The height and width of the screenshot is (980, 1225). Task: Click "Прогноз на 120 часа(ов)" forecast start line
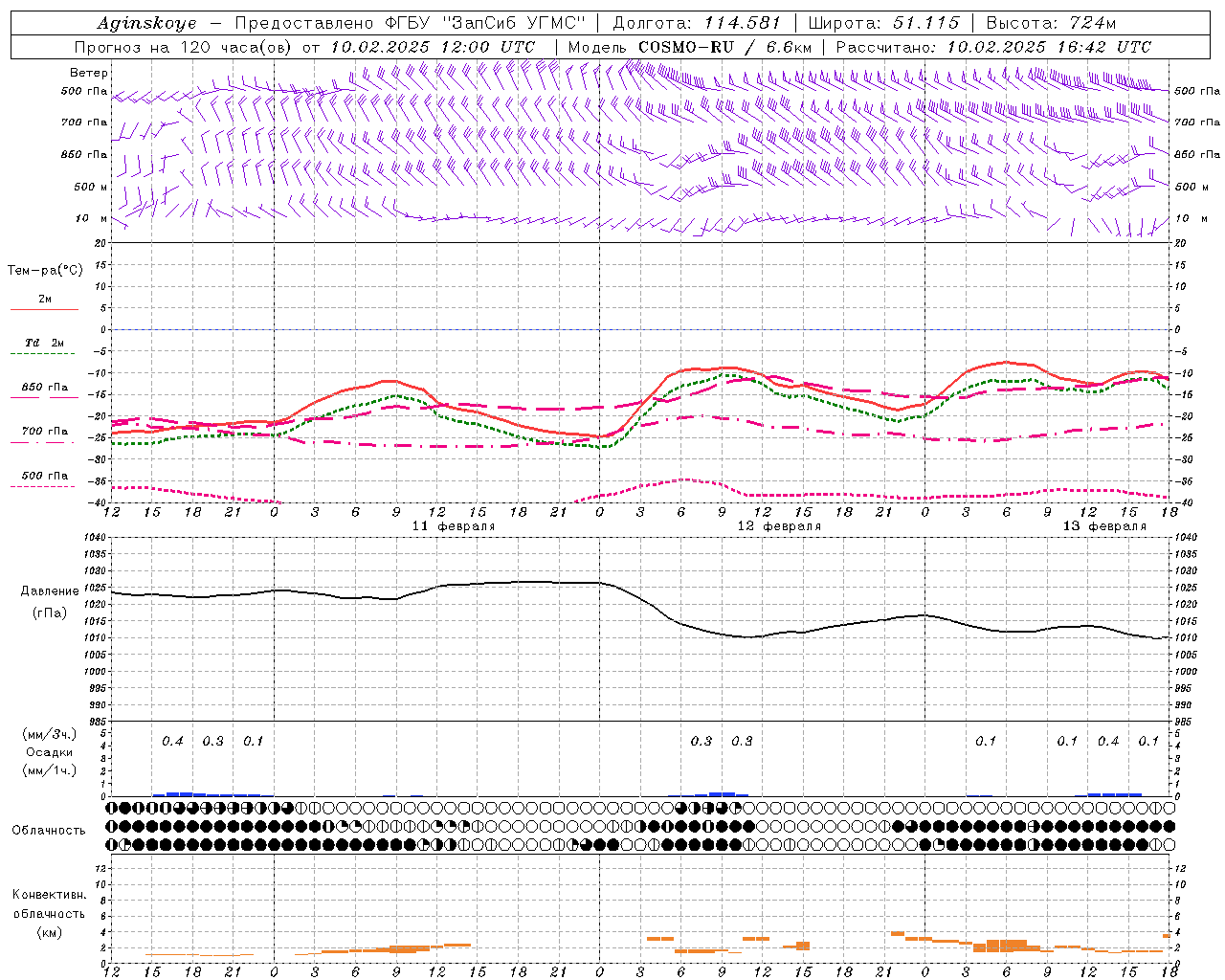(304, 47)
